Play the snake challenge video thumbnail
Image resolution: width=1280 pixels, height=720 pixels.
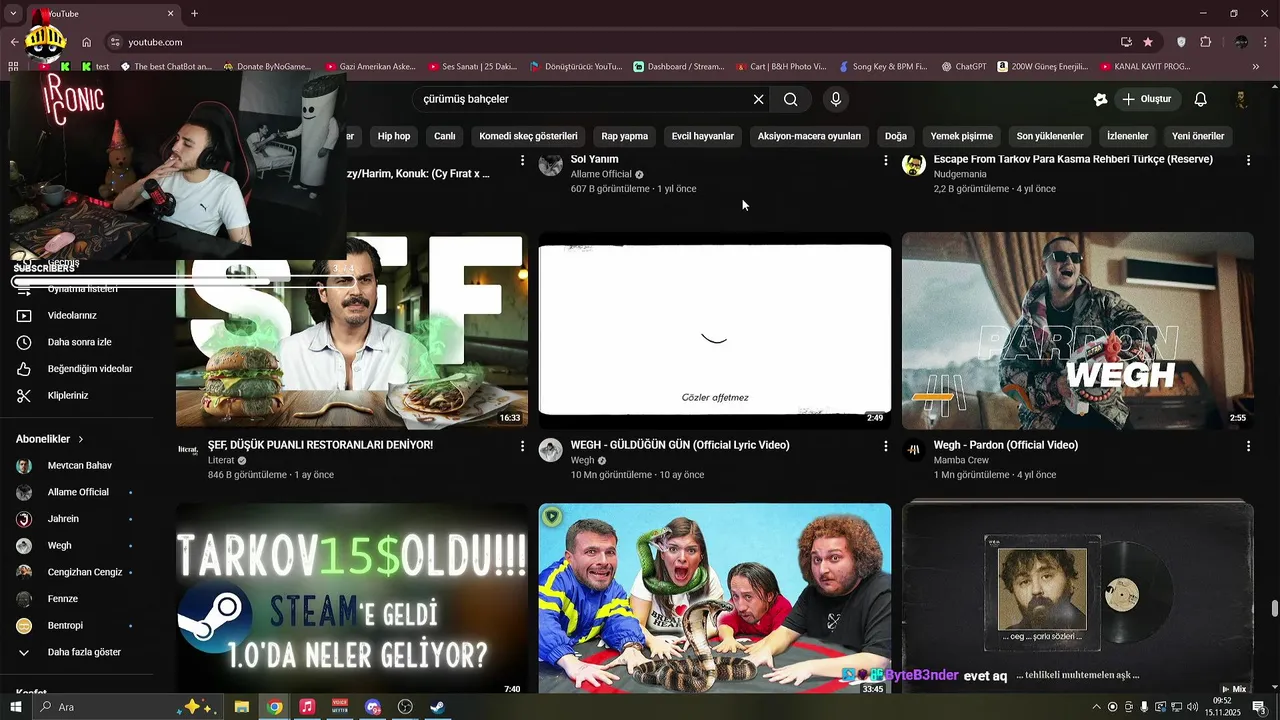715,600
